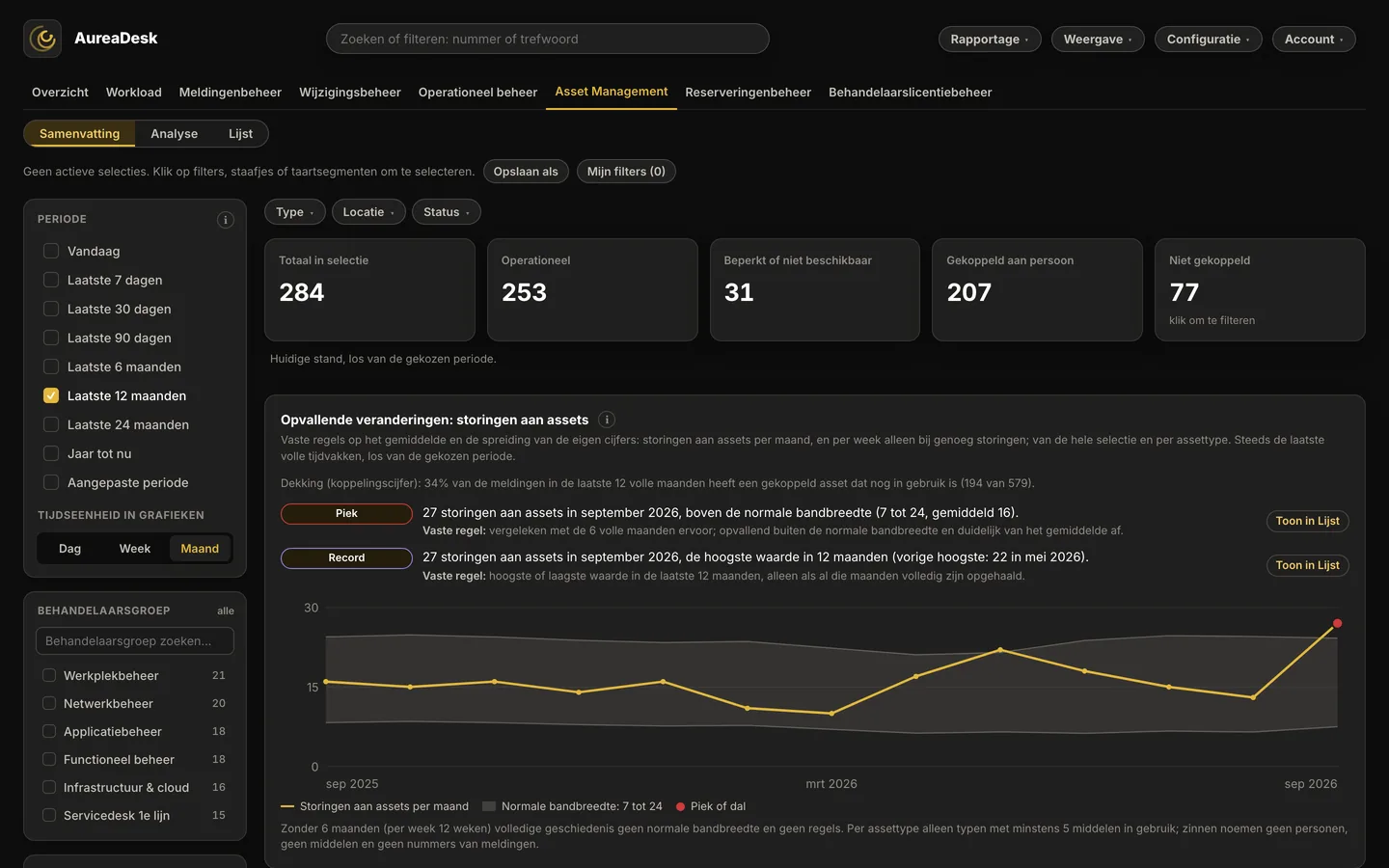
Task: Open Mijn filters (0)
Action: click(626, 172)
